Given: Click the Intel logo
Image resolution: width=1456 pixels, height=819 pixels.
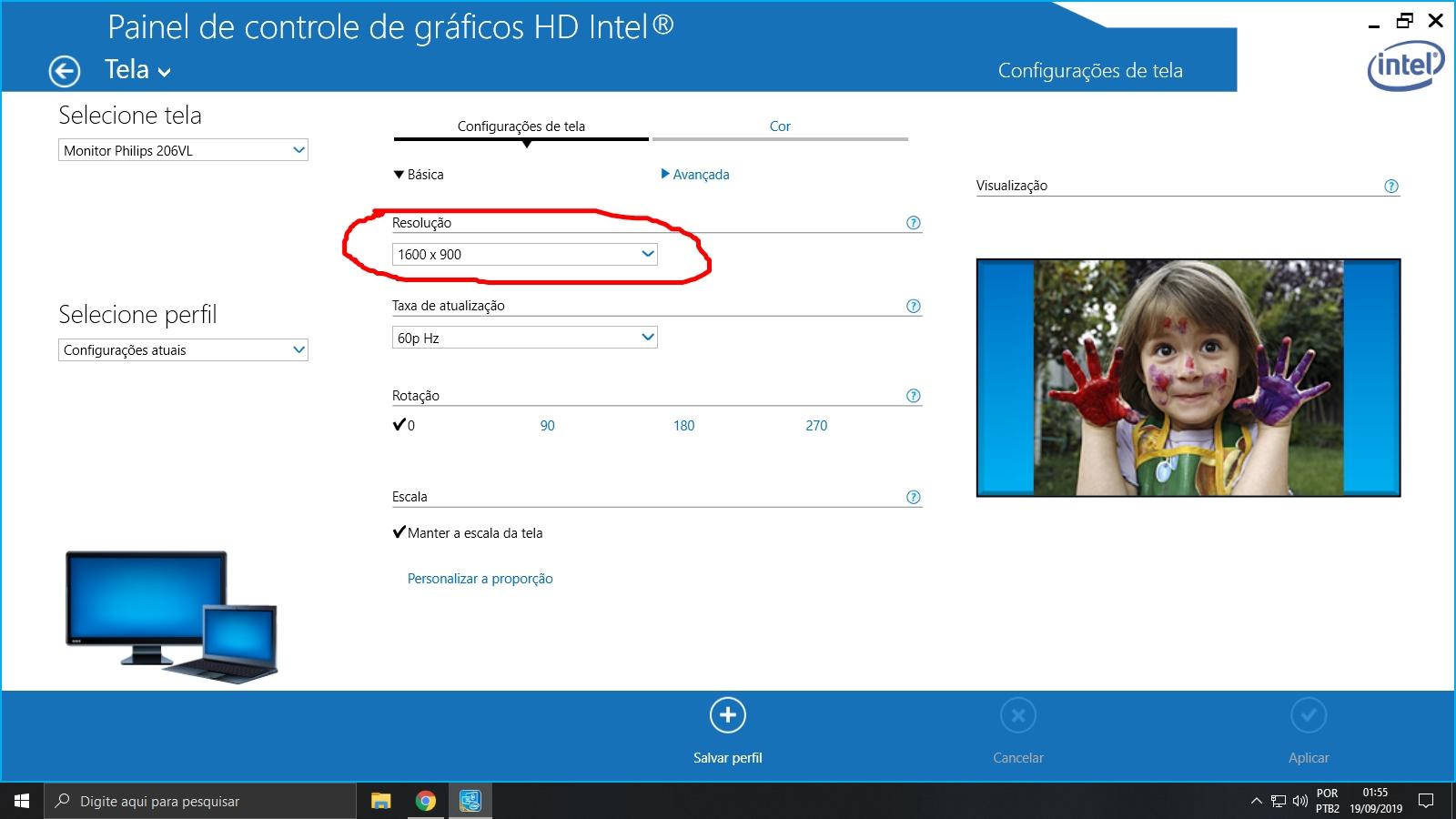Looking at the screenshot, I should point(1405,66).
